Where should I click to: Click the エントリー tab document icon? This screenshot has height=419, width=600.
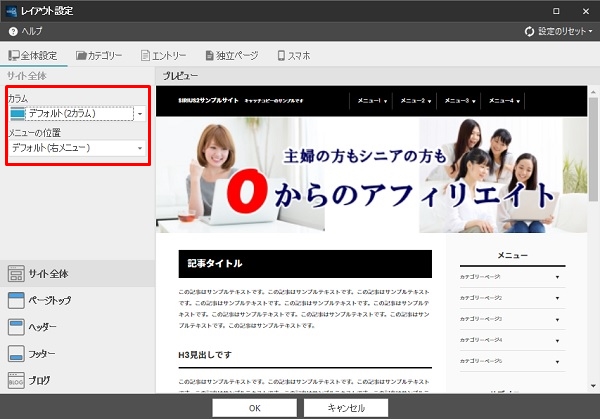pos(145,55)
